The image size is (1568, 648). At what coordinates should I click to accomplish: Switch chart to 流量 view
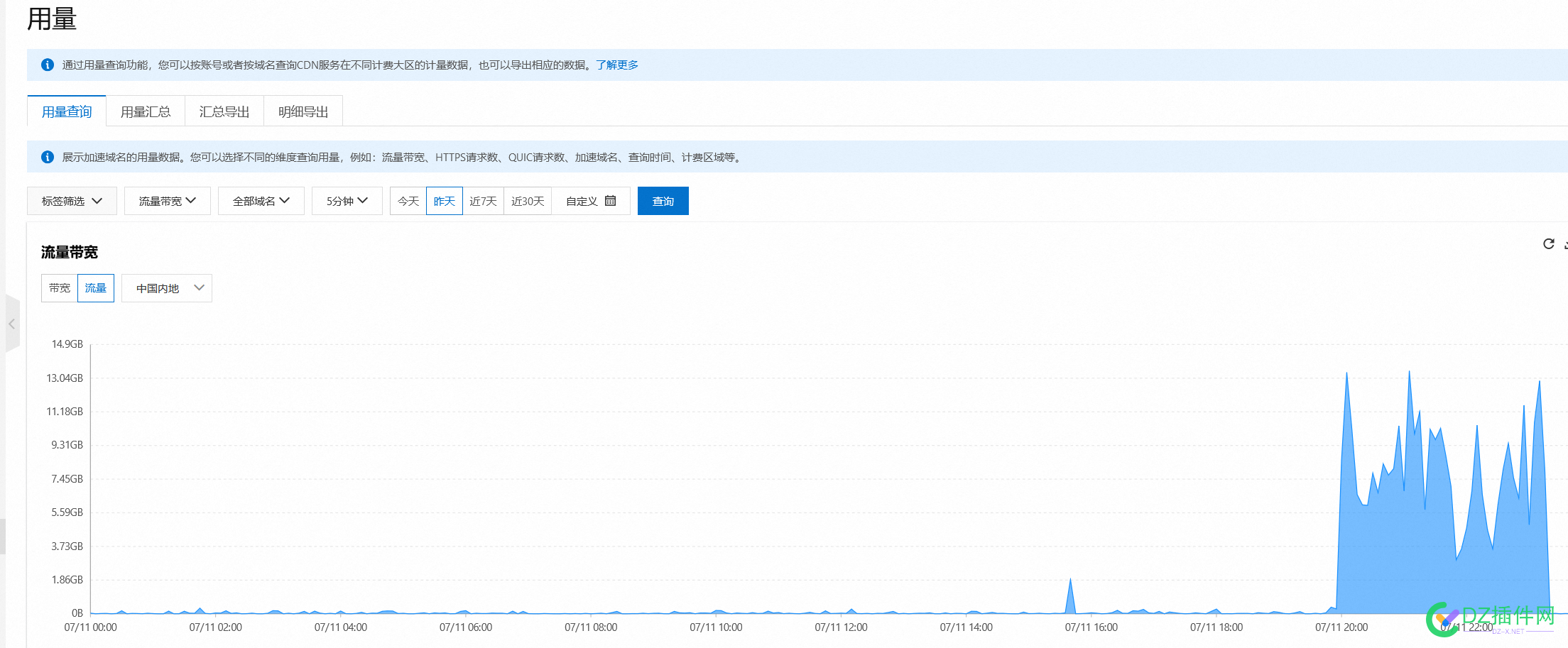[x=96, y=288]
